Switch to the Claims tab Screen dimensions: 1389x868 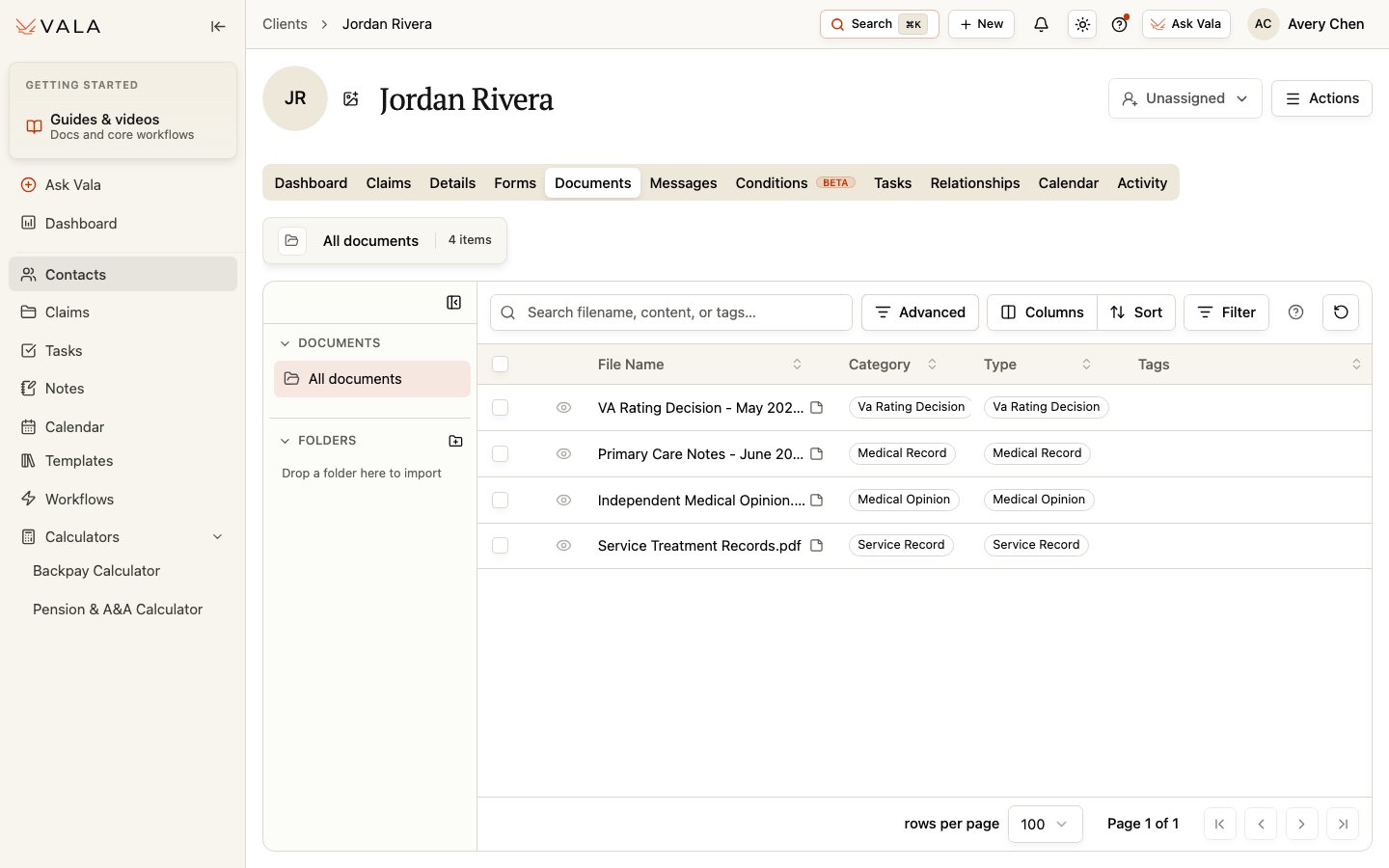[x=388, y=183]
